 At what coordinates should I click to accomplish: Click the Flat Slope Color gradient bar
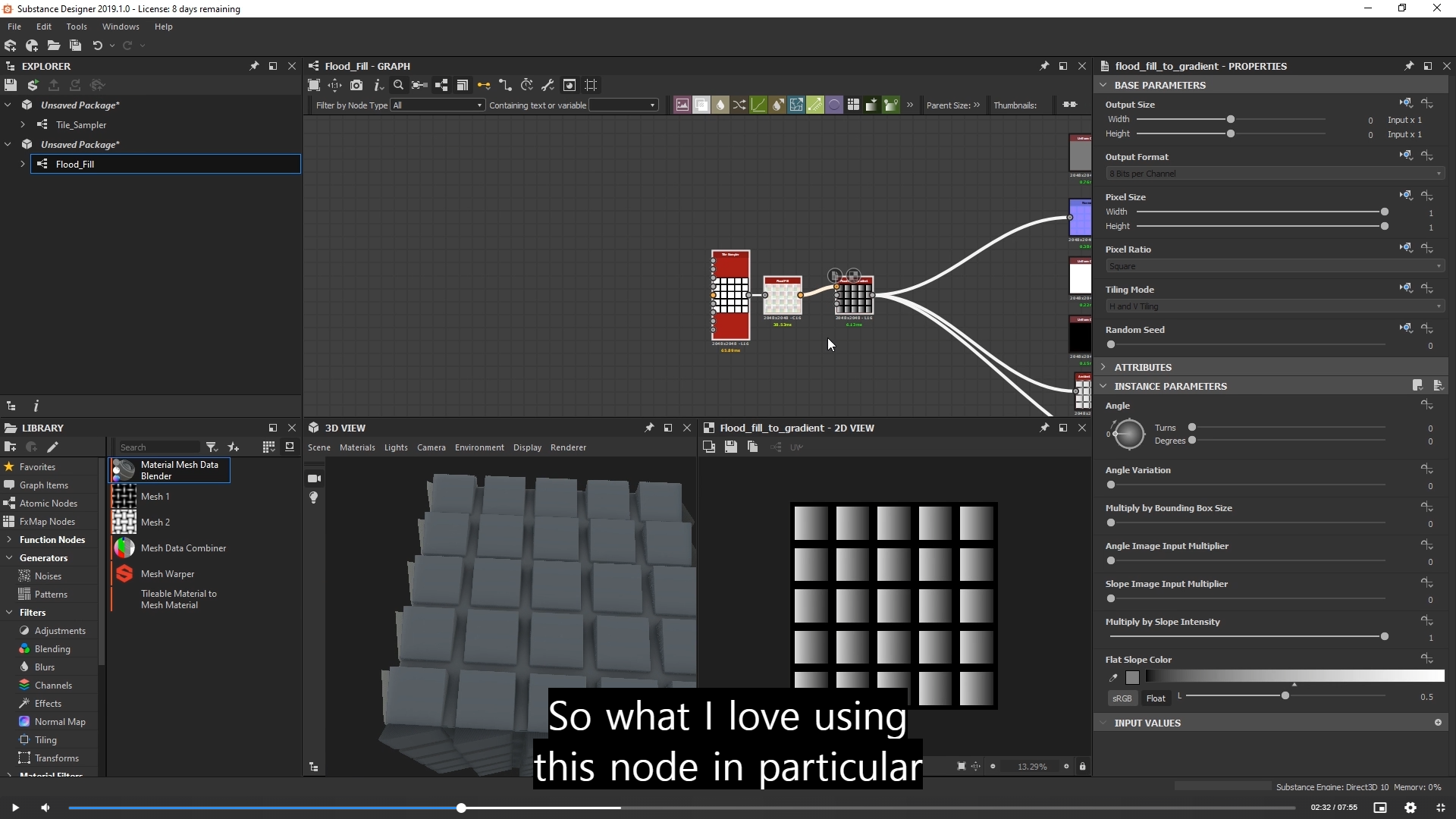[x=1294, y=676]
